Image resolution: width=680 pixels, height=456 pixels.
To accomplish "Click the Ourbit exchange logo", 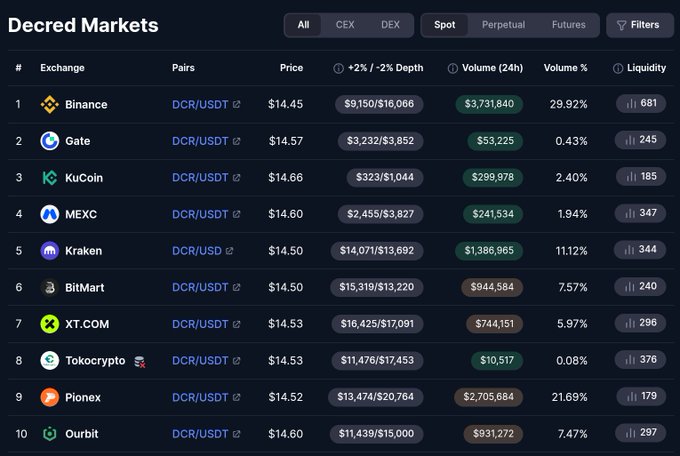I will point(49,434).
